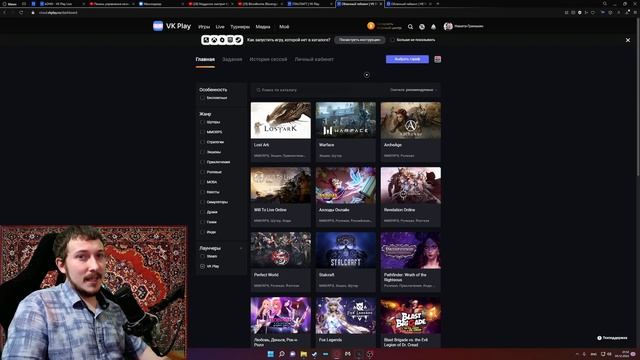Open the ArcheAge game card
The image size is (640, 360).
coord(411,132)
